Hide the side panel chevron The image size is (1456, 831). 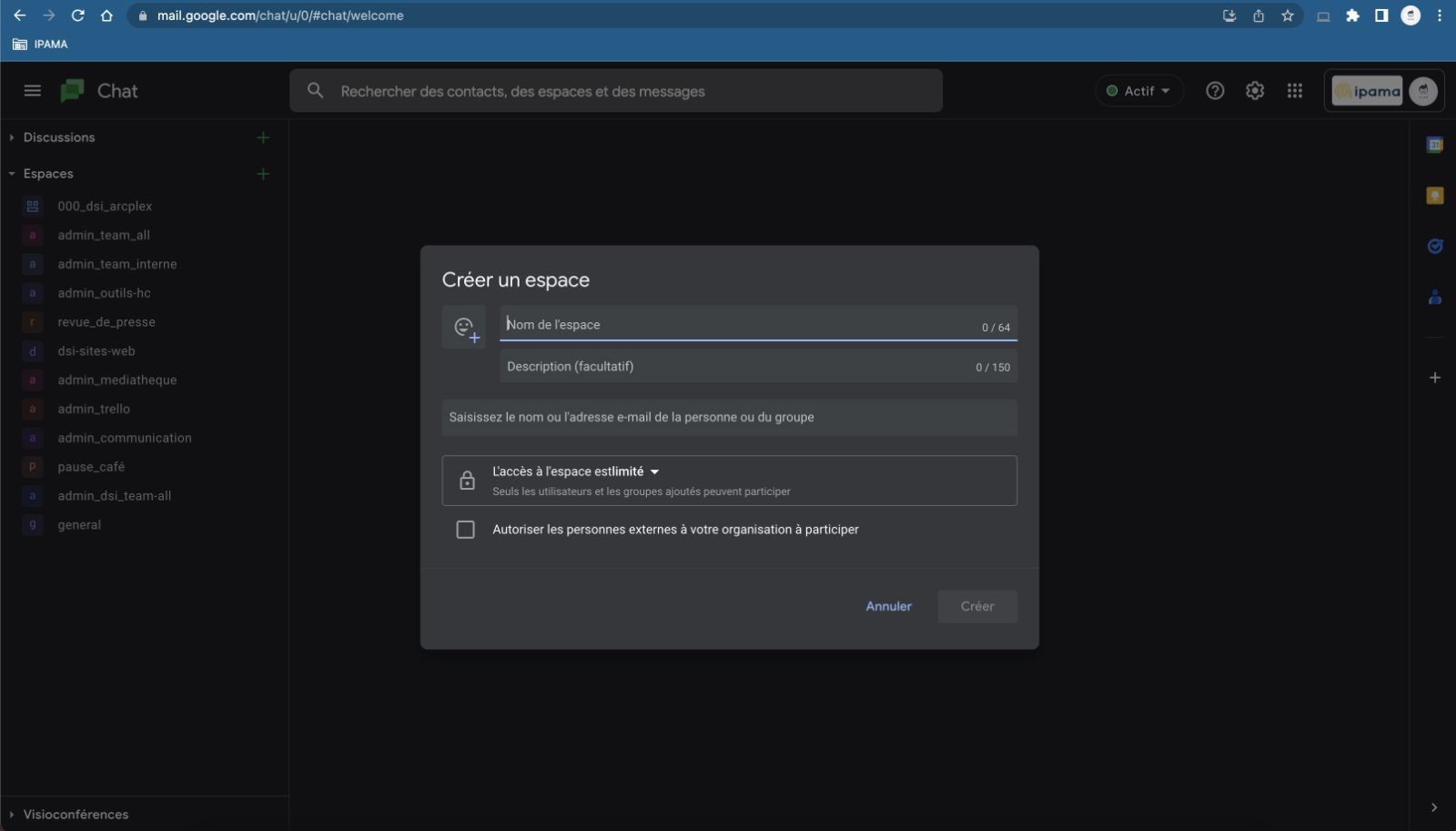tap(1434, 807)
